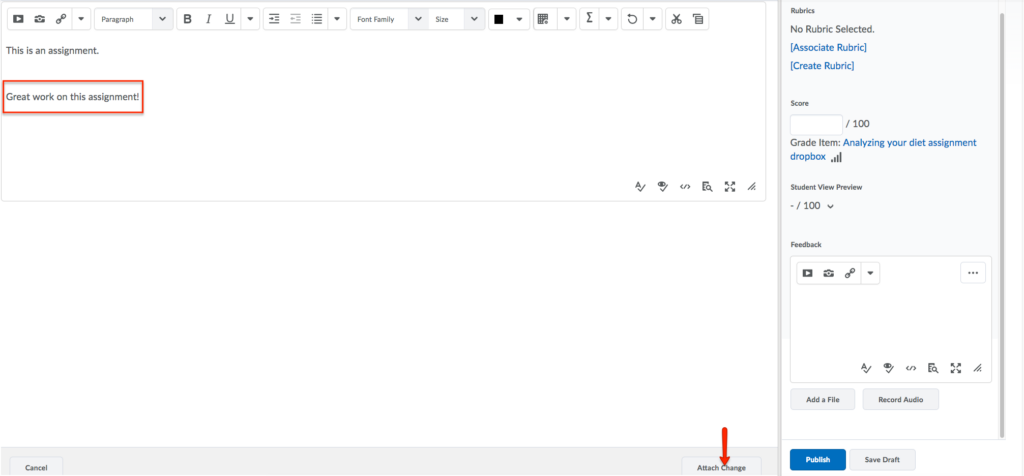Viewport: 1024px width, 476px height.
Task: Open HTML source editor in main editor
Action: click(684, 186)
